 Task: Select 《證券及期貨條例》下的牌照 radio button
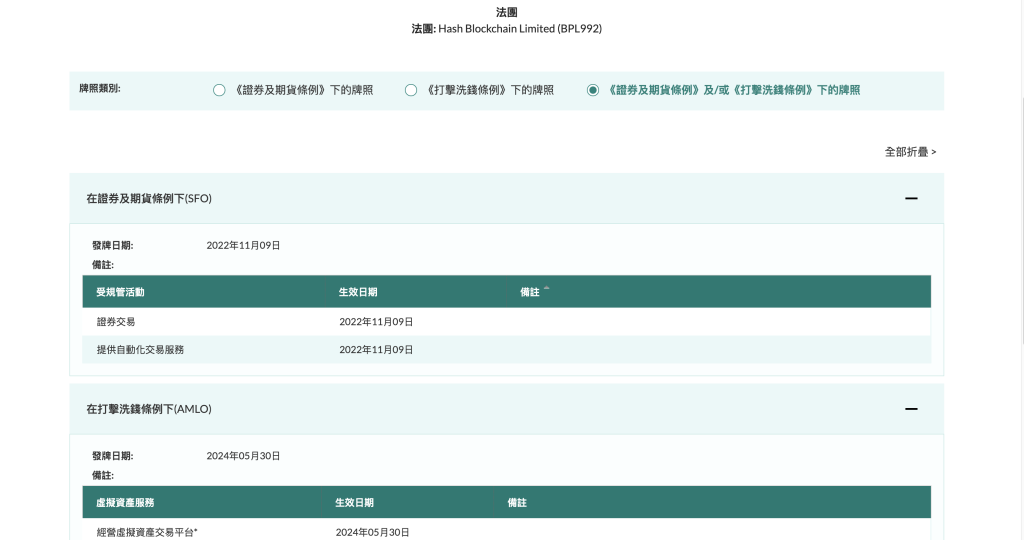pos(219,90)
